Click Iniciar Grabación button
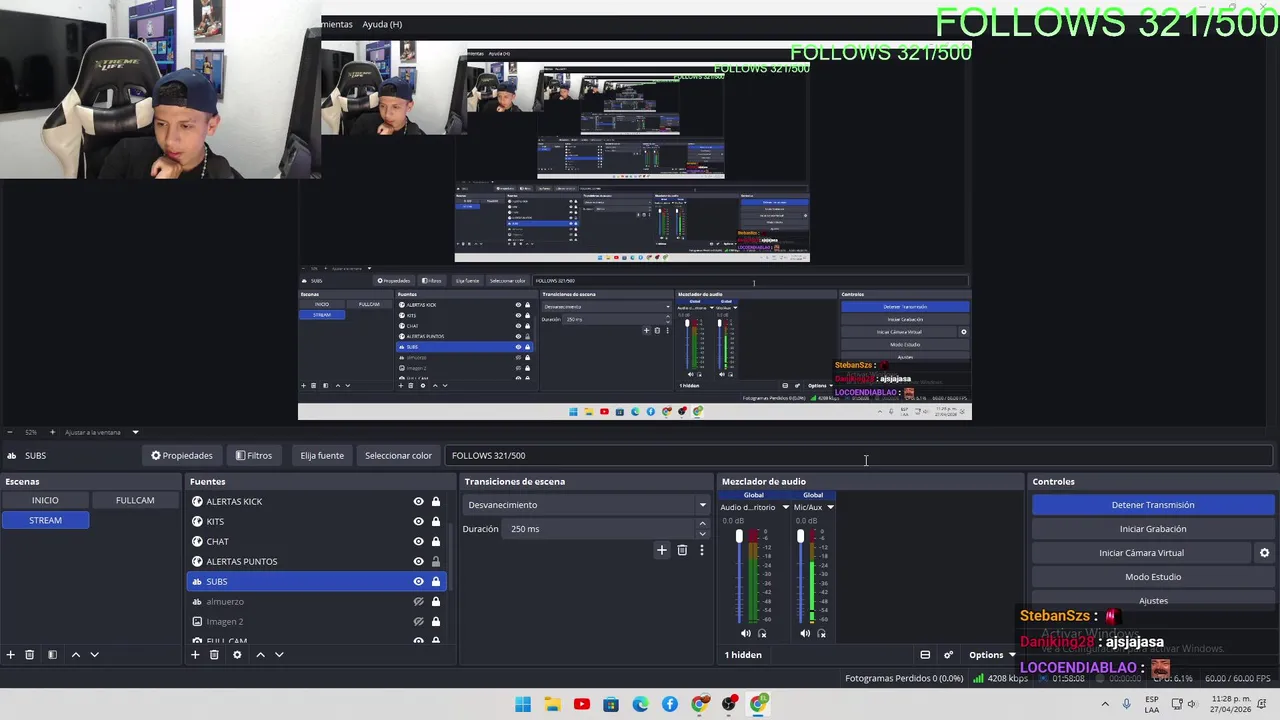The height and width of the screenshot is (720, 1280). tap(1153, 529)
